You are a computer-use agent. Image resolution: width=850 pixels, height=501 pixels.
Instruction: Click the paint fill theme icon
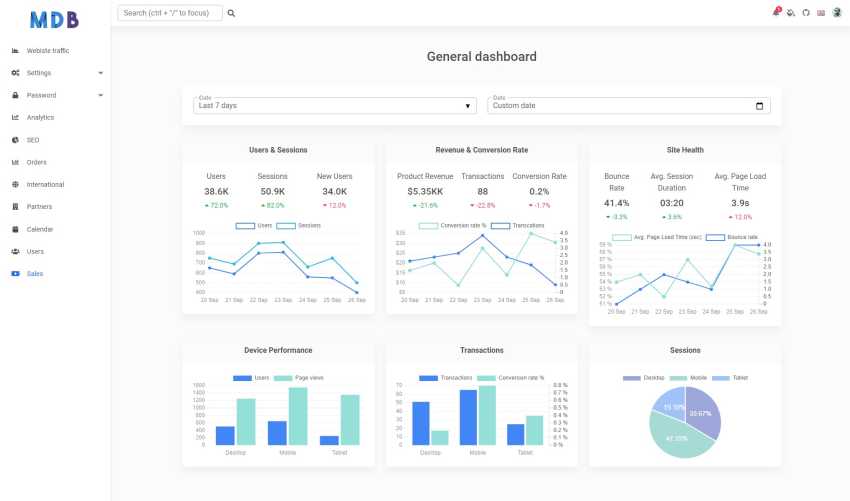(791, 12)
